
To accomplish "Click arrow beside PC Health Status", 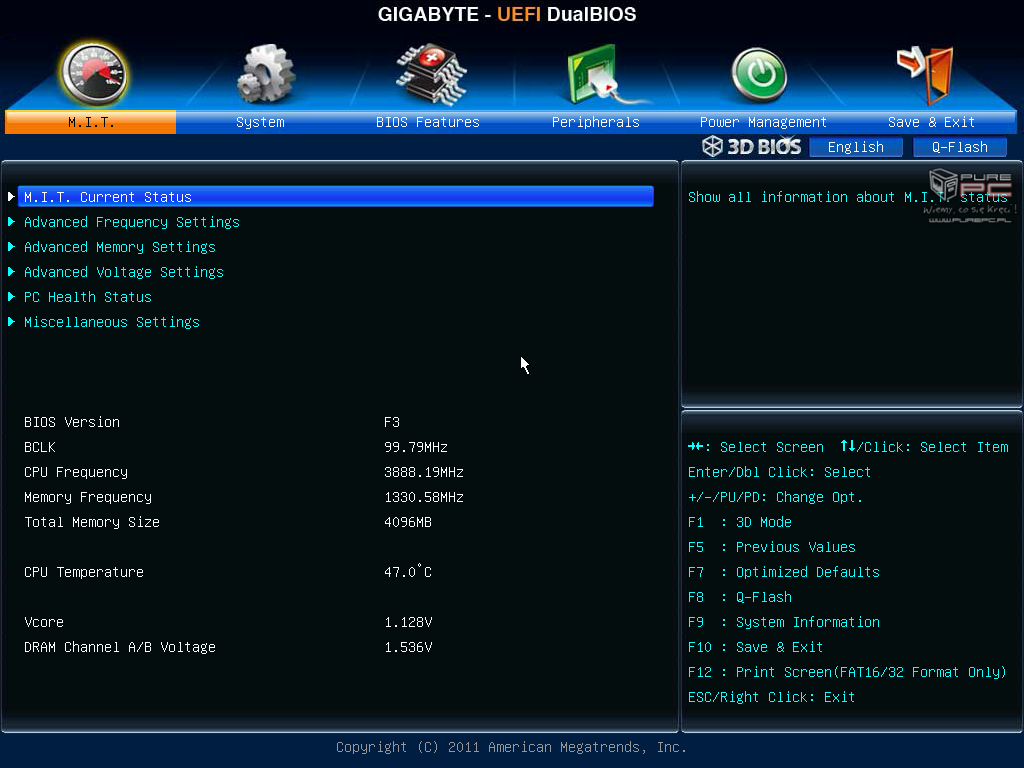I will (x=11, y=297).
